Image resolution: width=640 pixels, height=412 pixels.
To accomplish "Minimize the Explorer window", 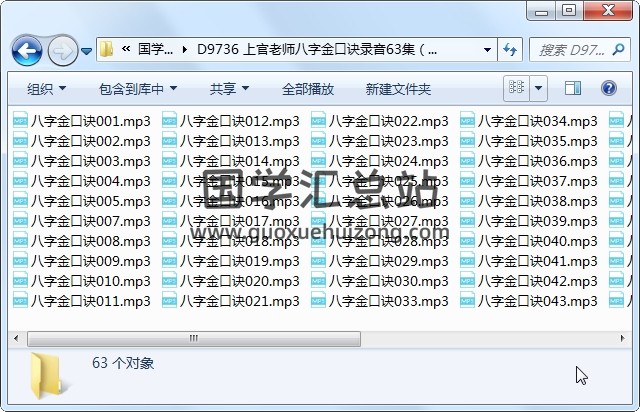I will (541, 11).
